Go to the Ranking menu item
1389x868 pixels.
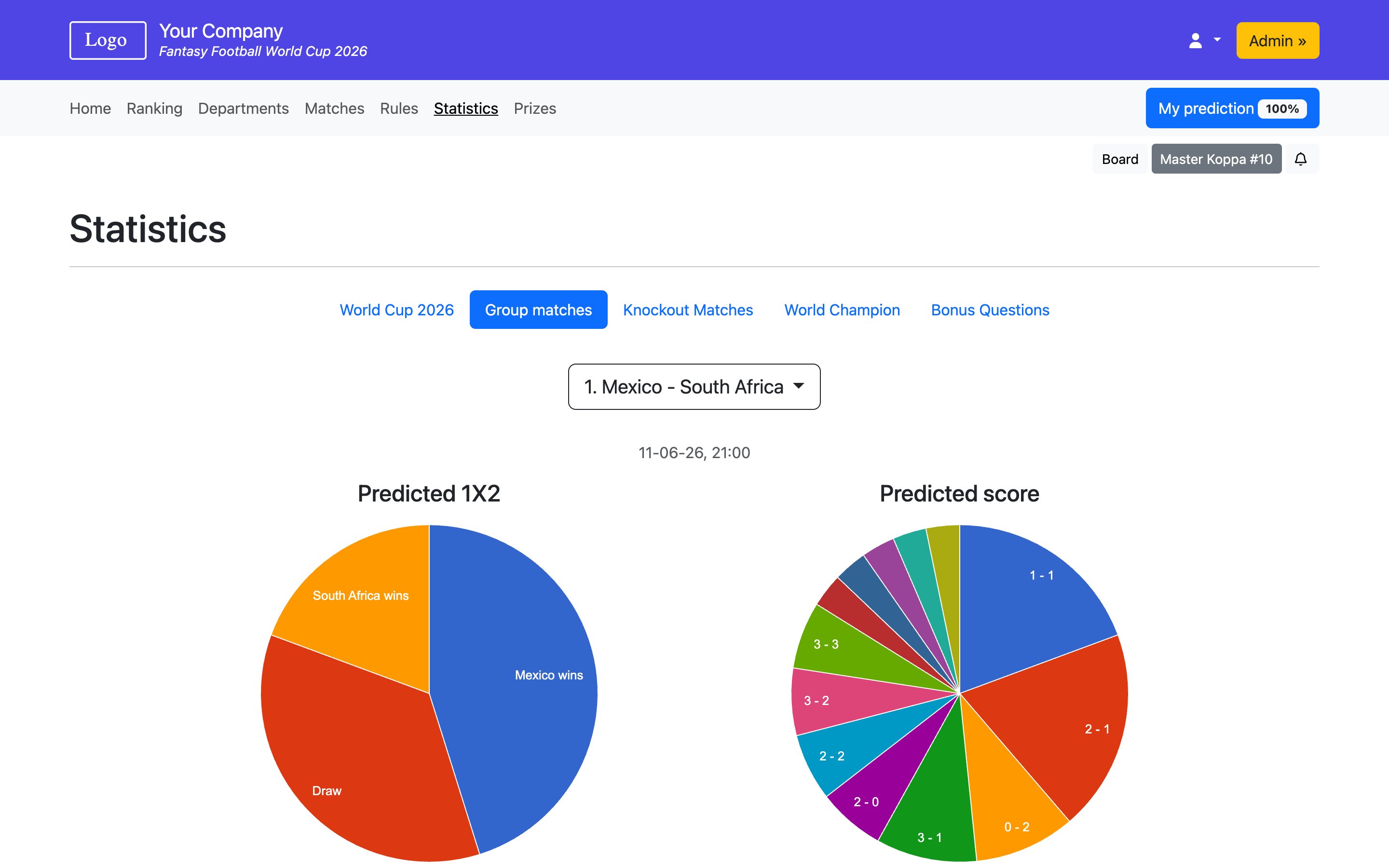coord(154,108)
